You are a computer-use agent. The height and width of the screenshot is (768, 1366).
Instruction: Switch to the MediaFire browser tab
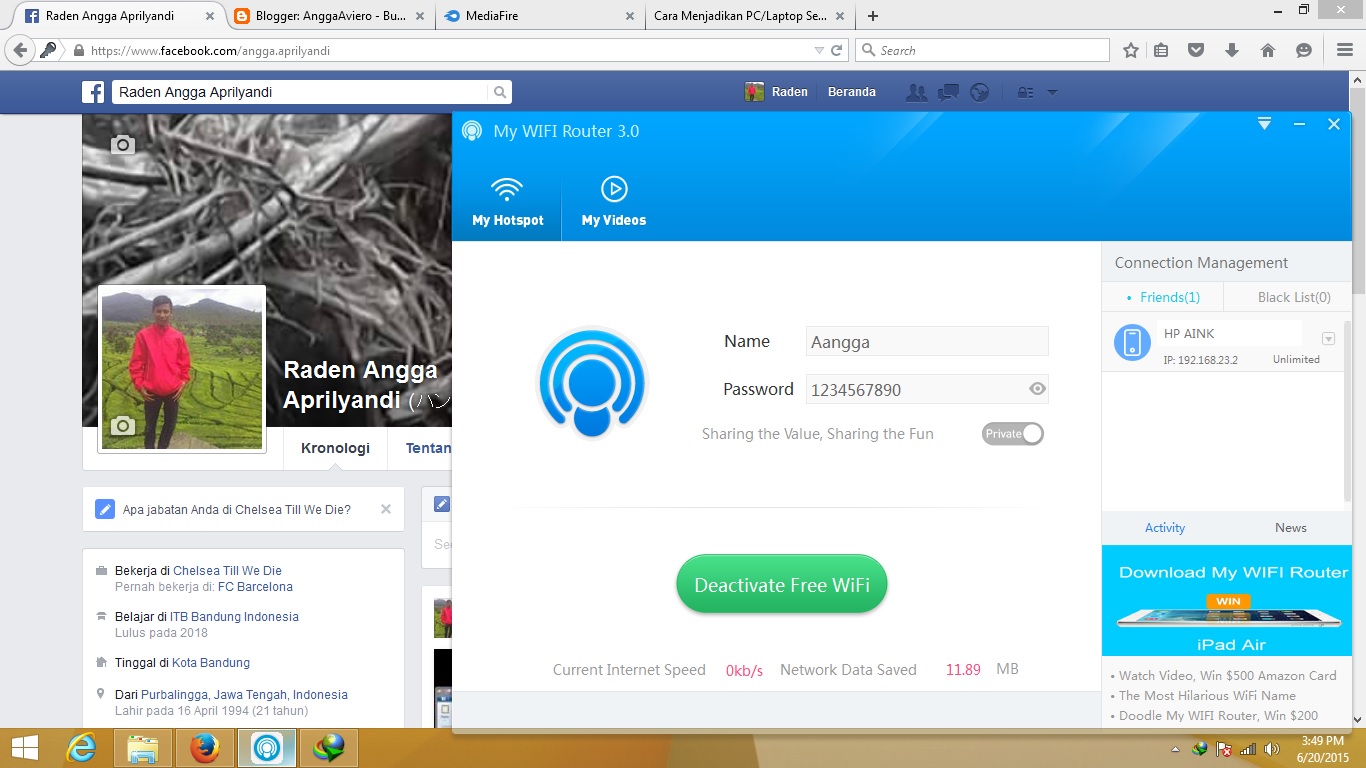[540, 16]
